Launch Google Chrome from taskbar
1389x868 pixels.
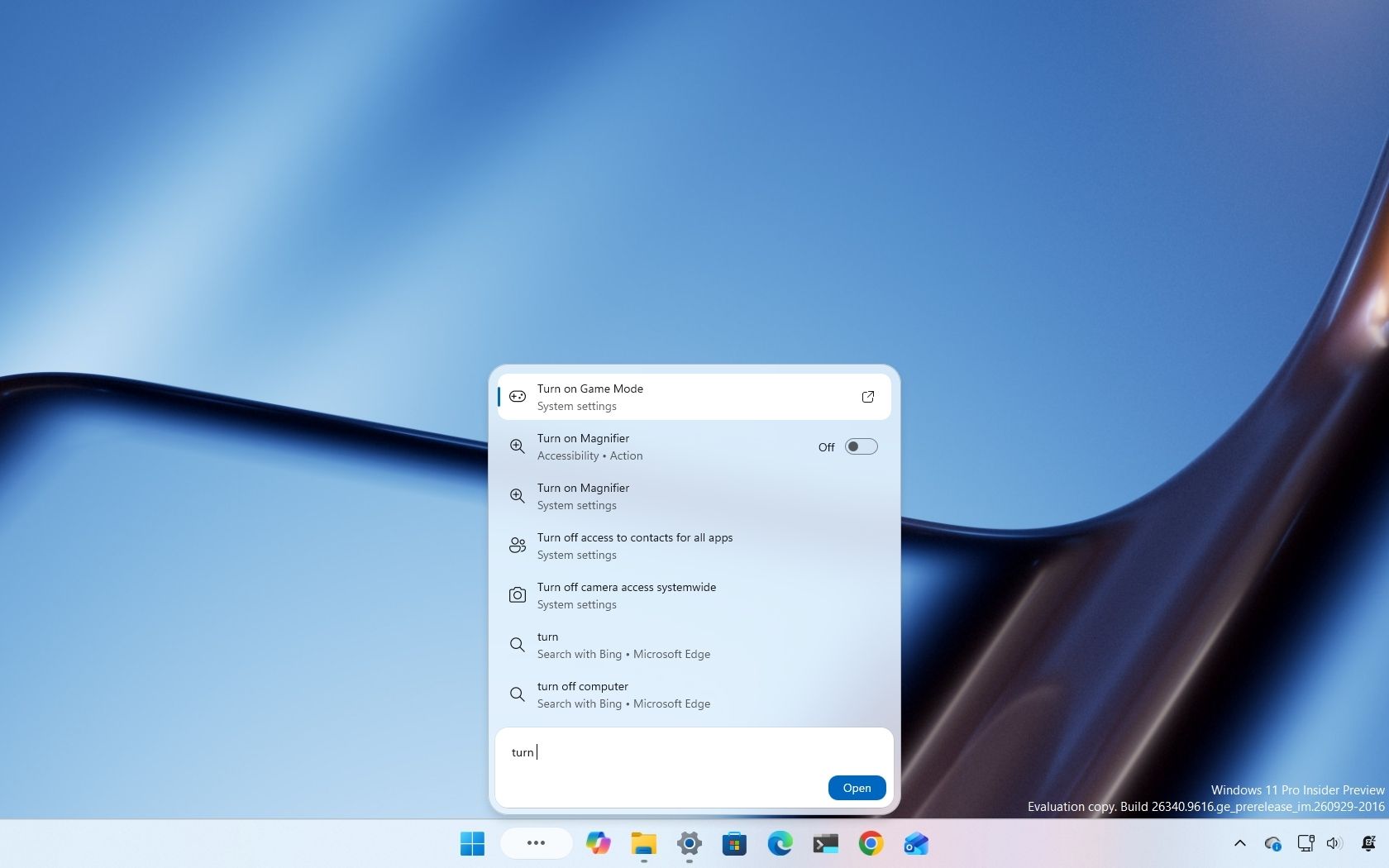pos(871,843)
